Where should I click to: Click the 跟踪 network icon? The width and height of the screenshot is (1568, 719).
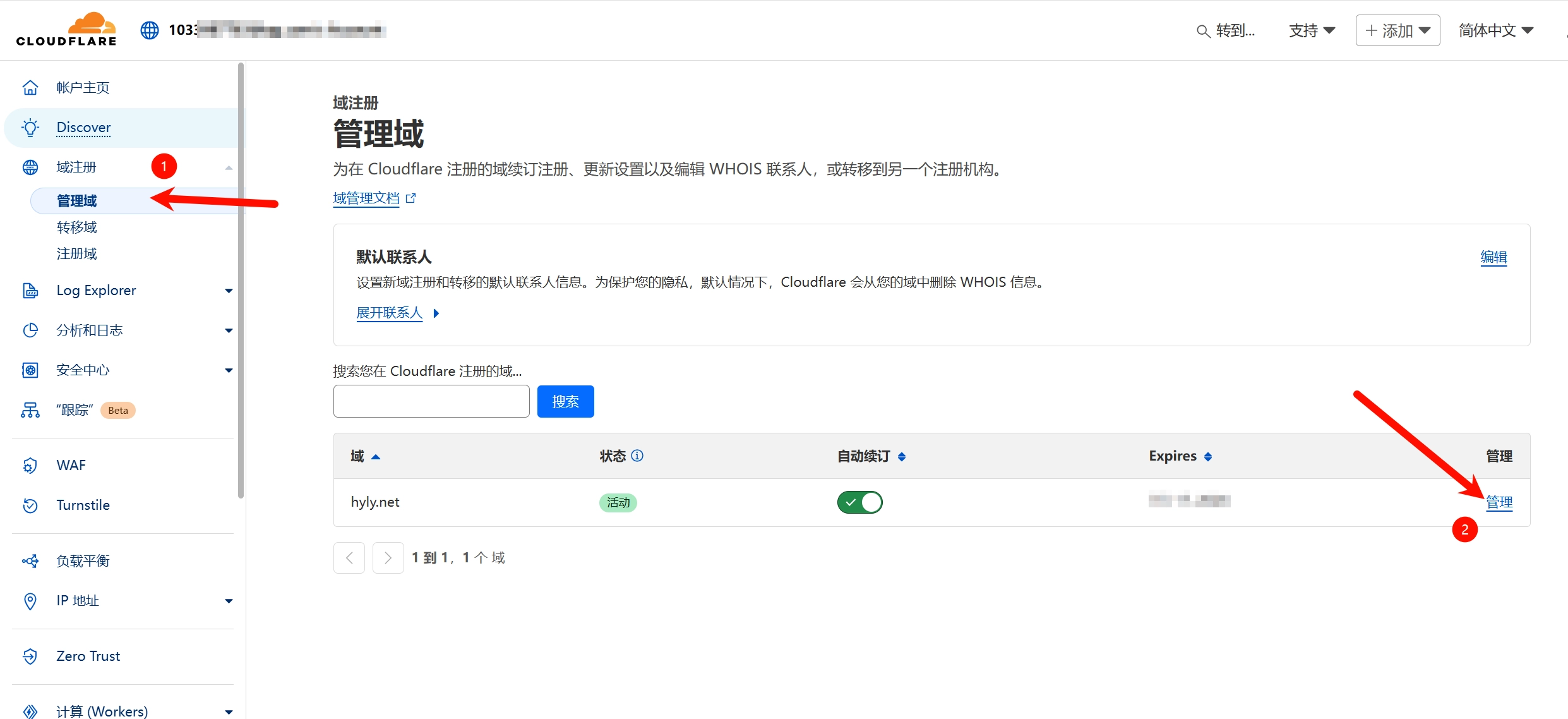(30, 411)
